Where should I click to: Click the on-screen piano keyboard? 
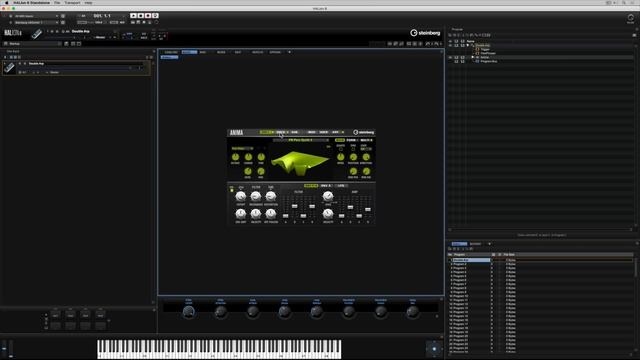point(219,349)
